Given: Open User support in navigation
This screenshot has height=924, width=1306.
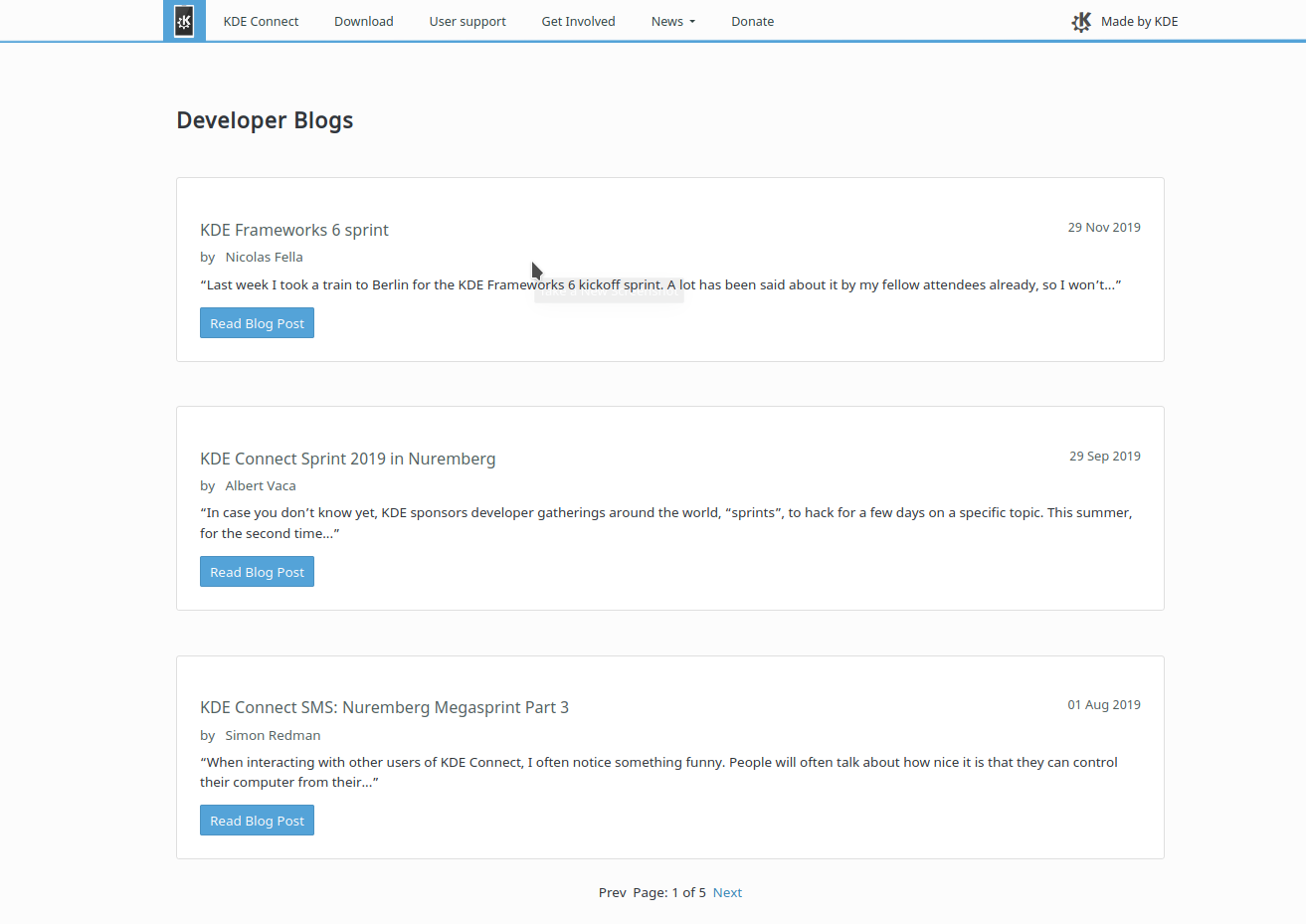Looking at the screenshot, I should click(x=467, y=21).
